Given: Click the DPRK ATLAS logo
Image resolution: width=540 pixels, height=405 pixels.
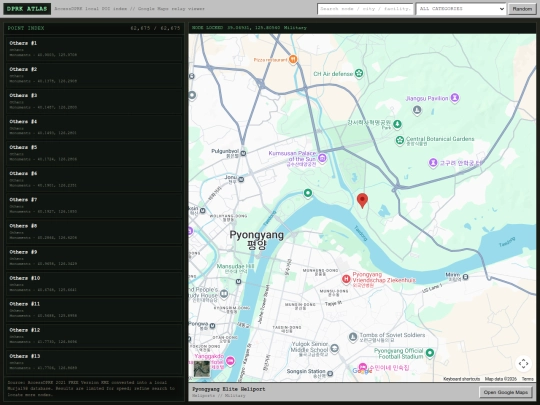Looking at the screenshot, I should click(27, 9).
